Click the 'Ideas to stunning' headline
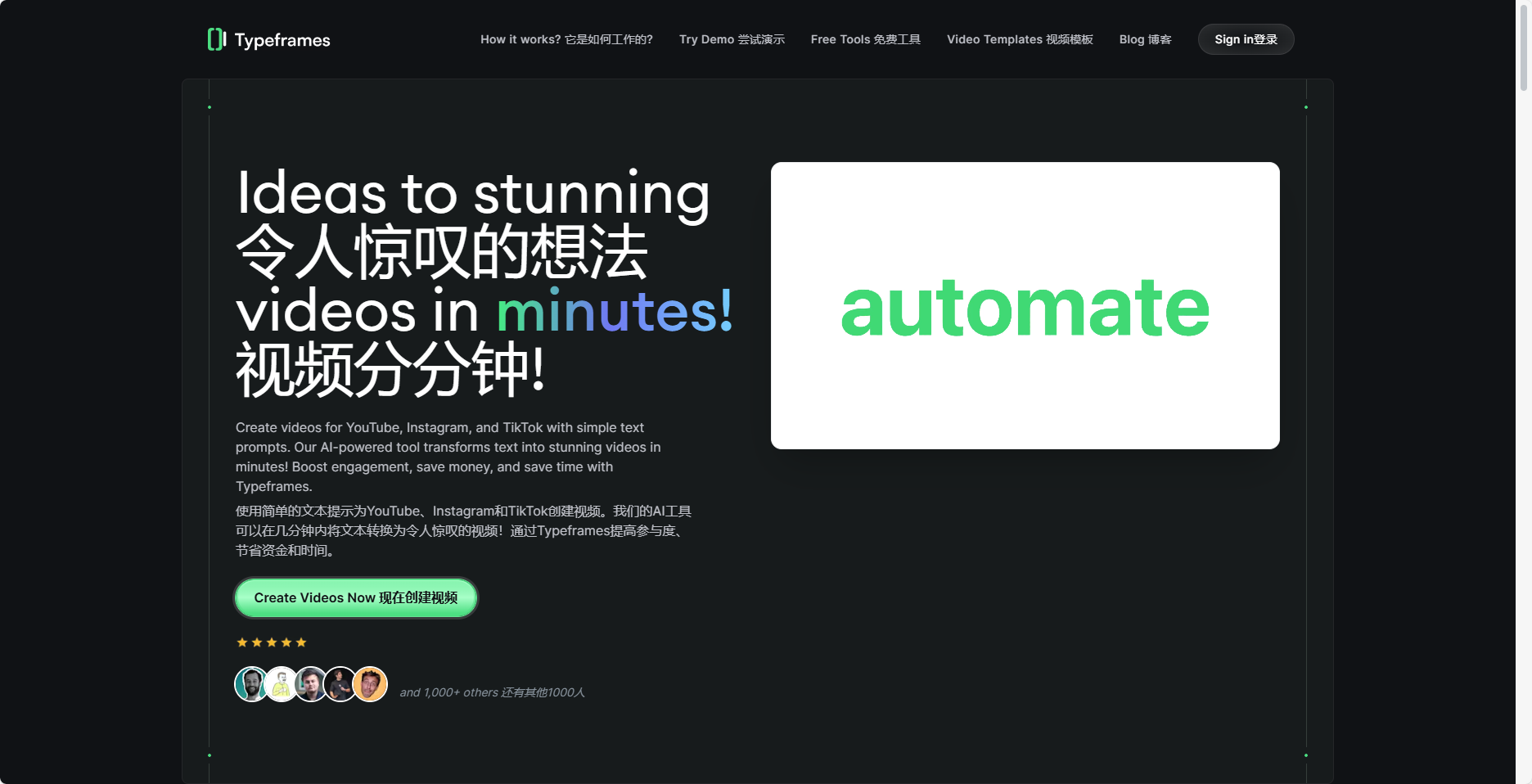The image size is (1532, 784). 473,193
